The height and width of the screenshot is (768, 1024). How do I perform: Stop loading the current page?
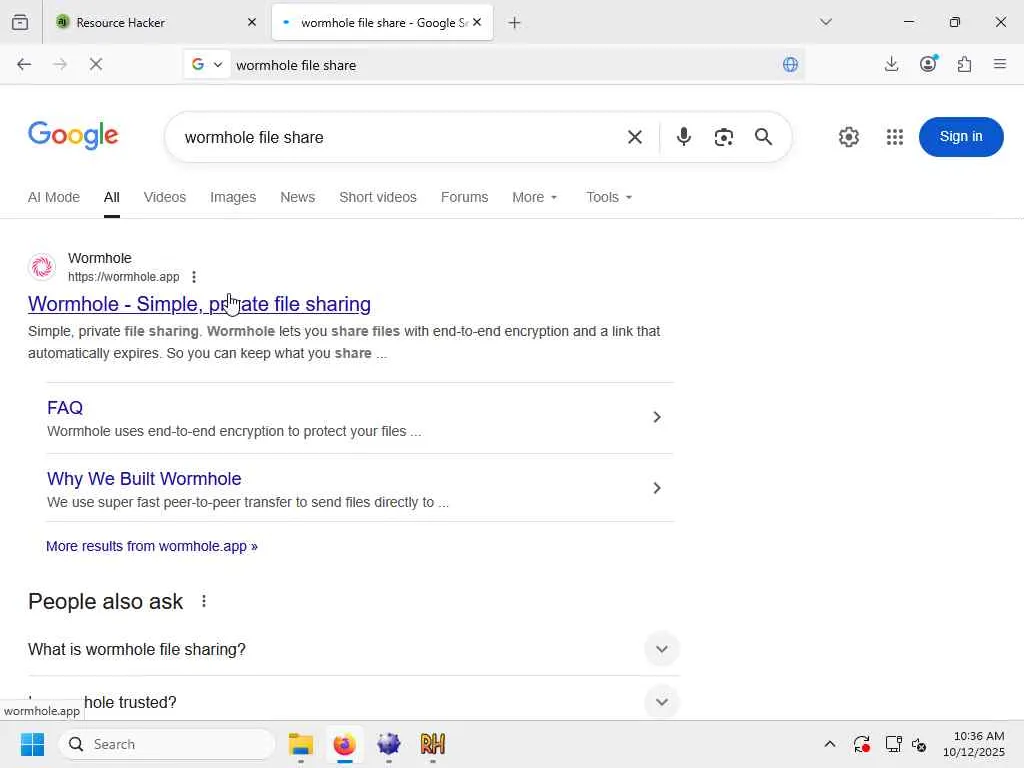96,64
